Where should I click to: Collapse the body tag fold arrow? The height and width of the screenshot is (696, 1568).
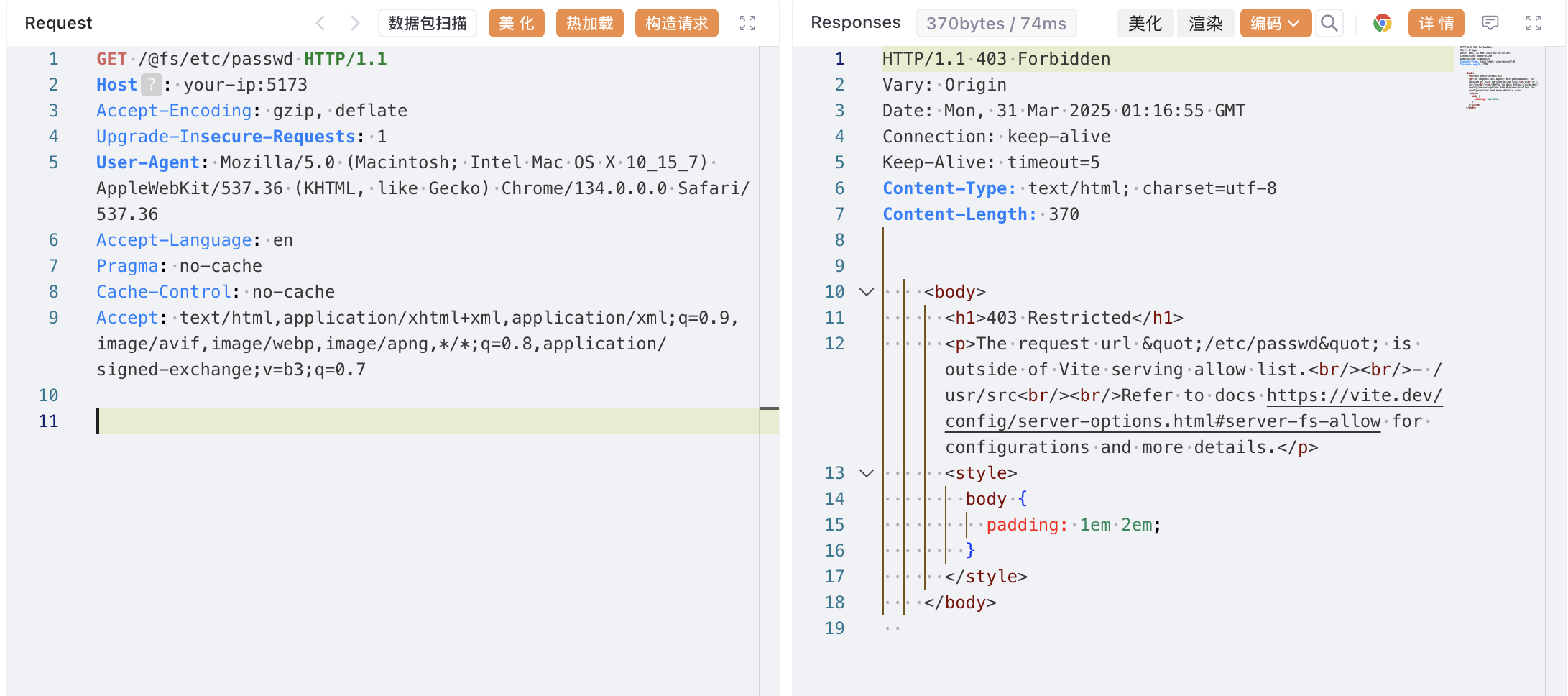tap(867, 292)
